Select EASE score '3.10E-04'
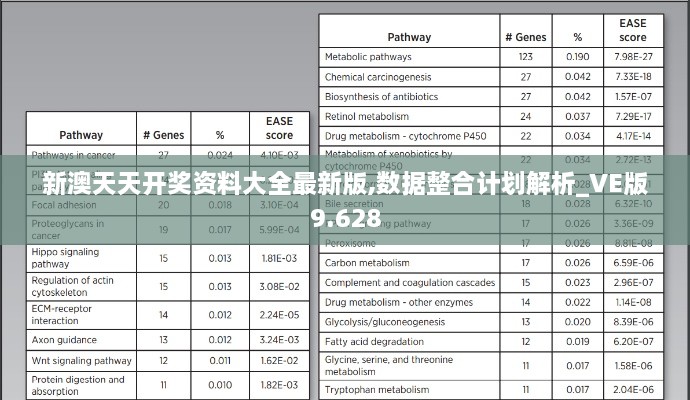Screen dimensions: 690x400 click(279, 205)
